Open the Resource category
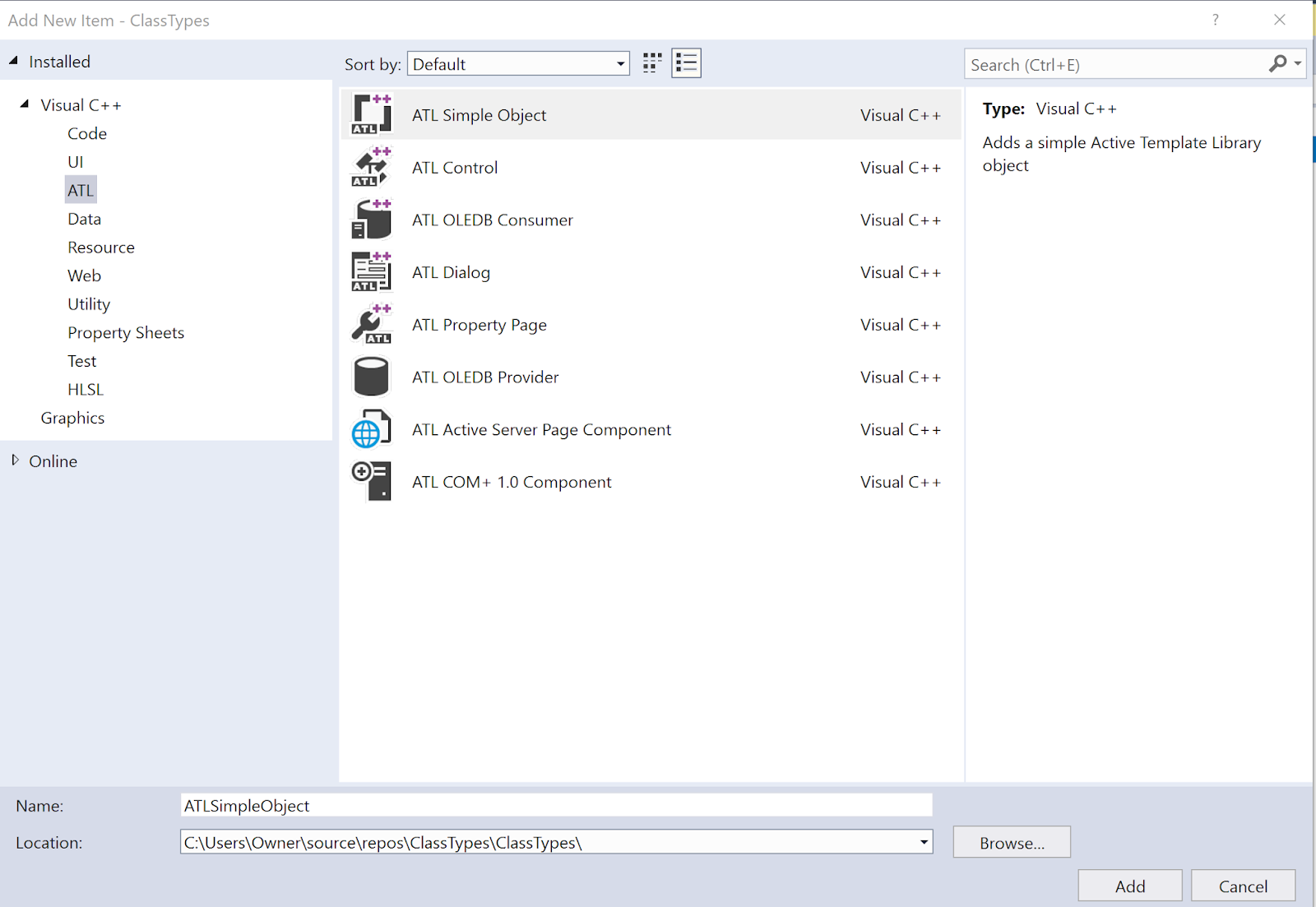 pos(101,248)
